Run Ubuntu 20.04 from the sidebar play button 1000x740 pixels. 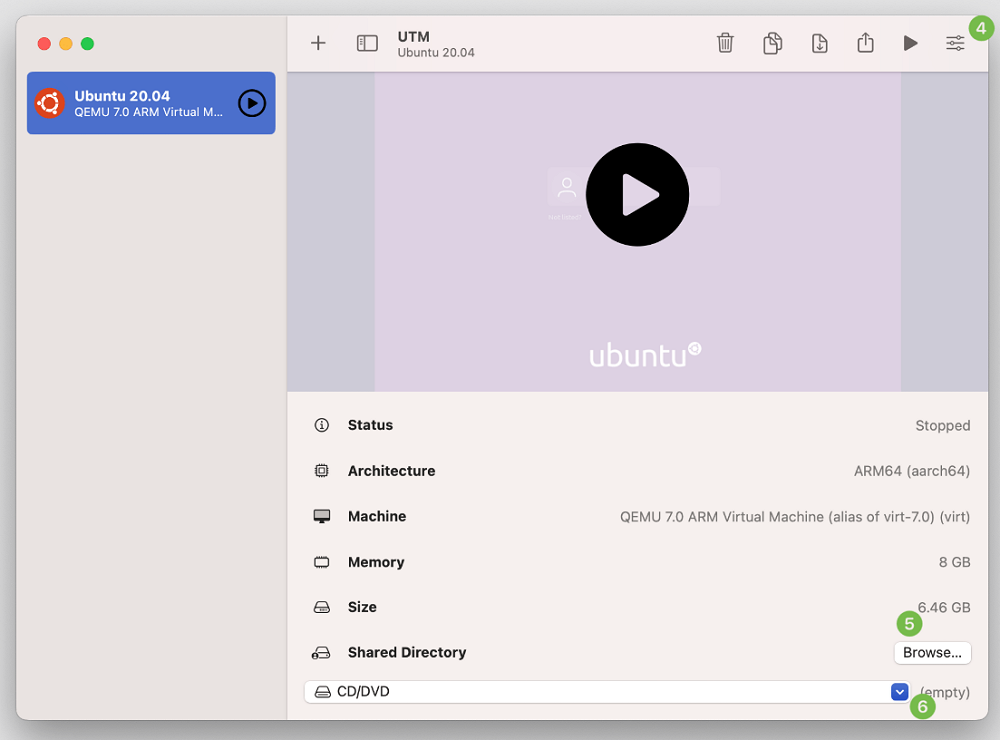tap(252, 103)
